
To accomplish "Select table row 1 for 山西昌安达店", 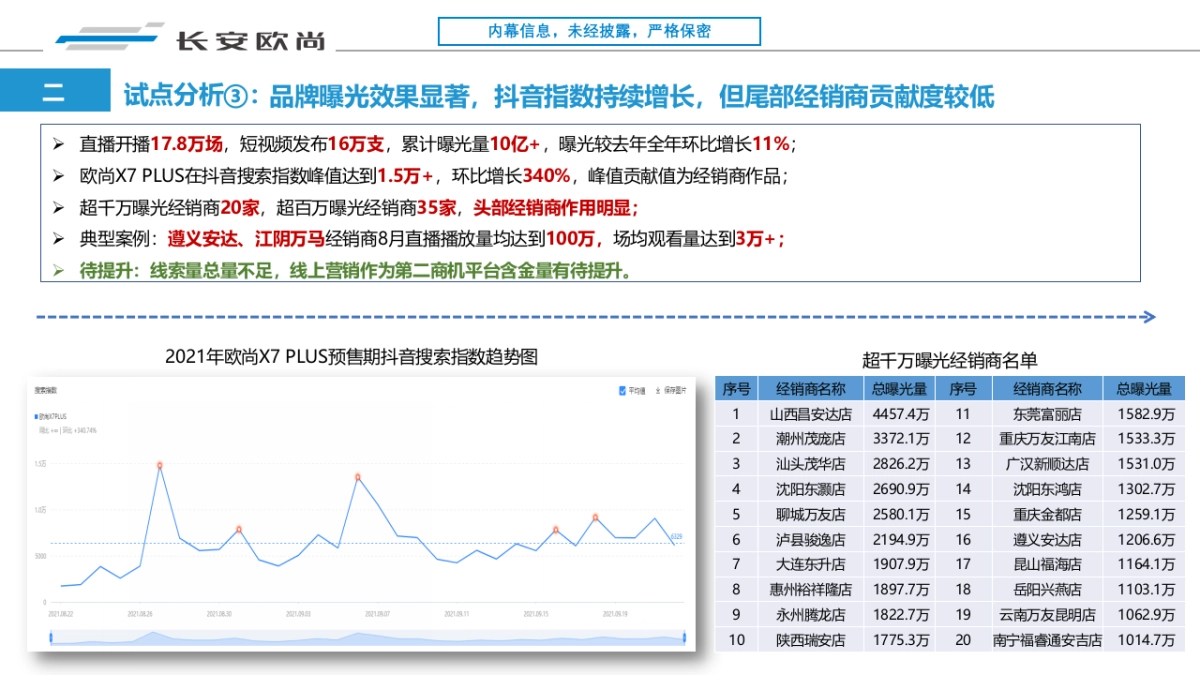I will (810, 413).
